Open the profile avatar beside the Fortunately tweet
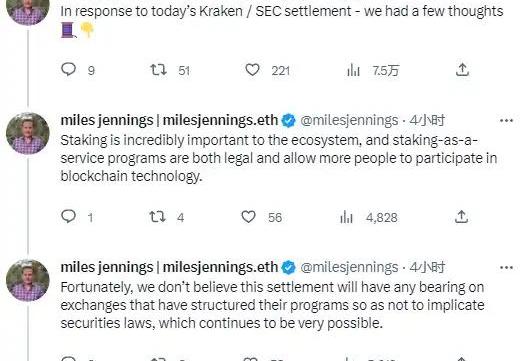Image resolution: width=524 pixels, height=361 pixels. pyautogui.click(x=28, y=280)
